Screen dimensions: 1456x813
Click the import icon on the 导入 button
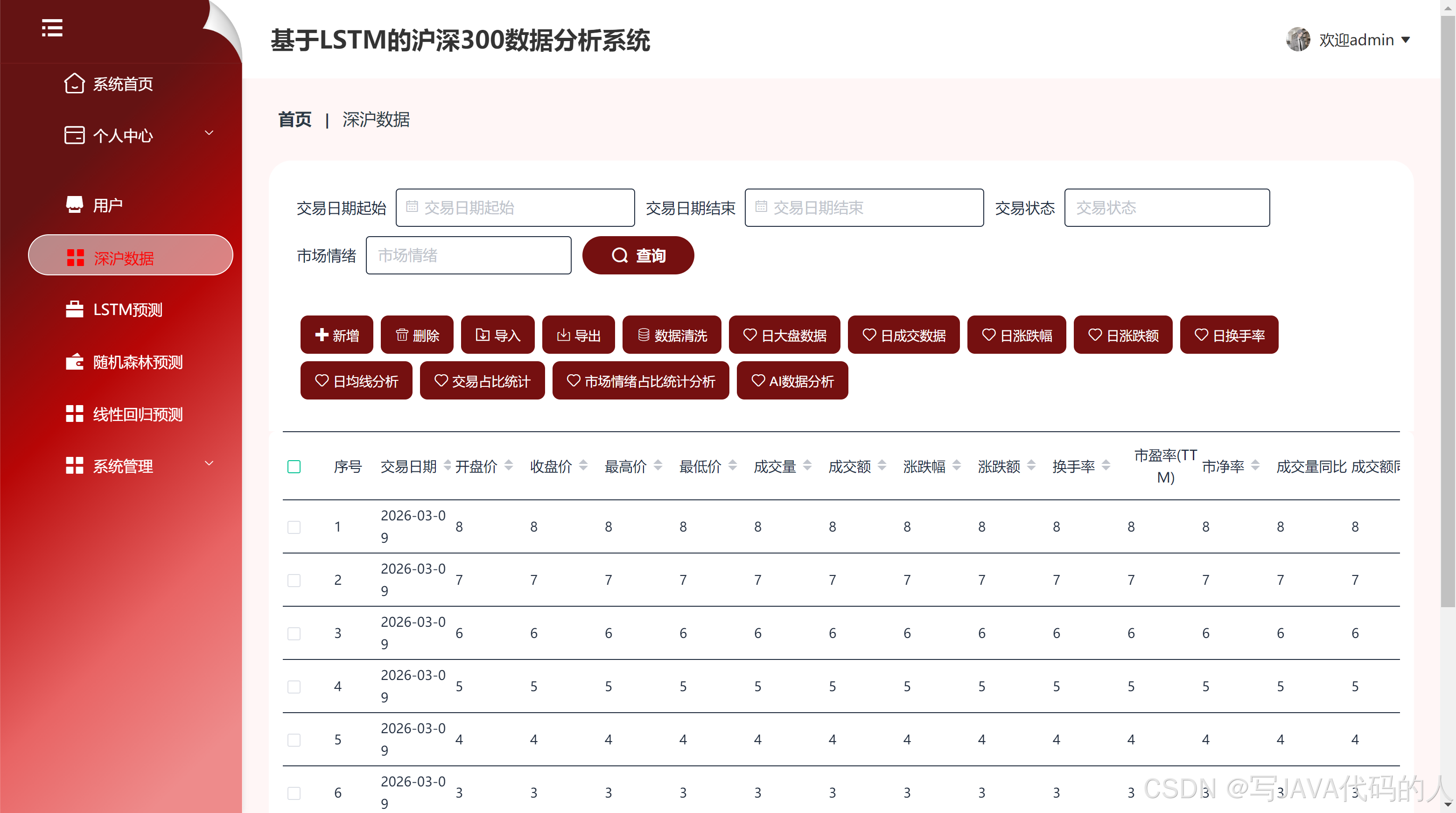pos(483,335)
